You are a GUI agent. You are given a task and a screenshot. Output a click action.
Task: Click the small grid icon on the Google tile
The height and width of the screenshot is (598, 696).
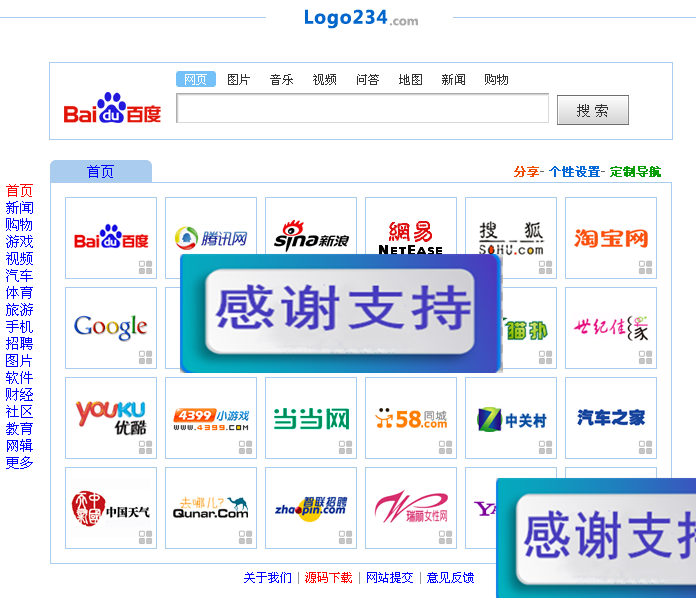(145, 357)
